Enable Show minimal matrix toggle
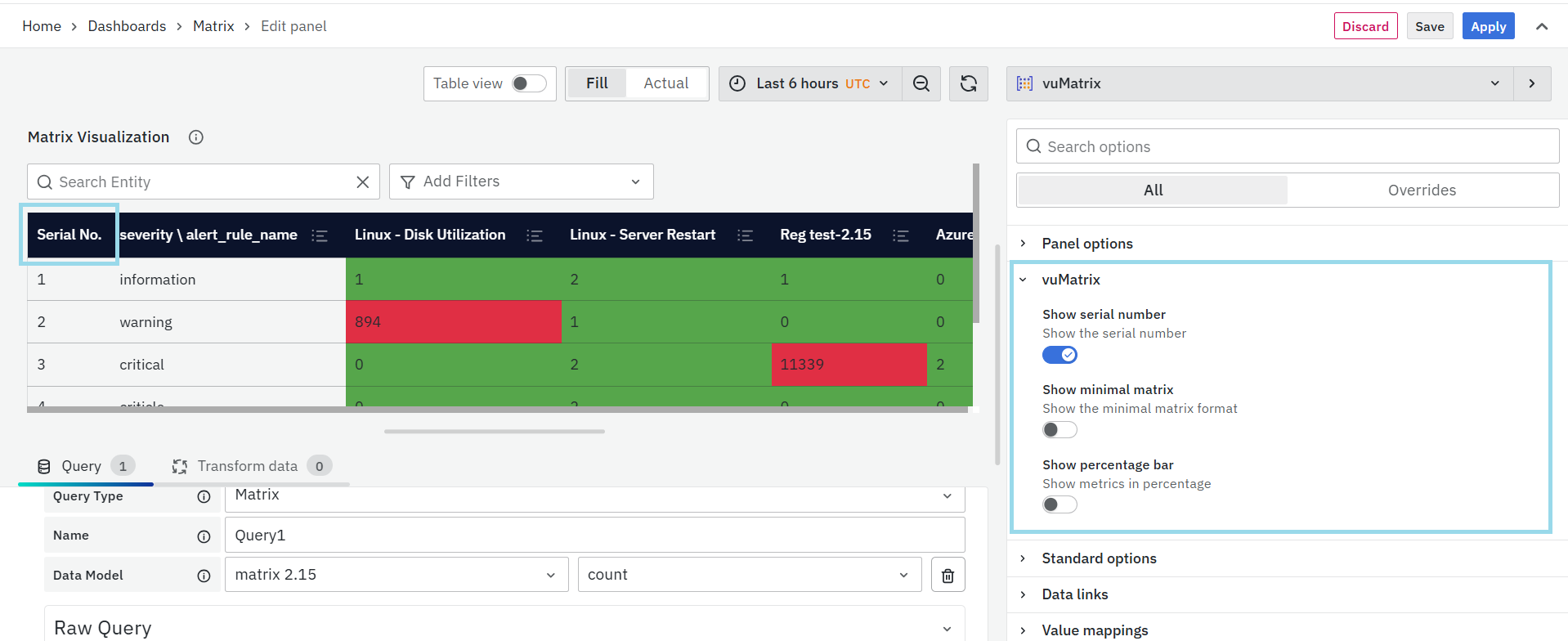Viewport: 1568px width, 641px height. click(x=1060, y=430)
